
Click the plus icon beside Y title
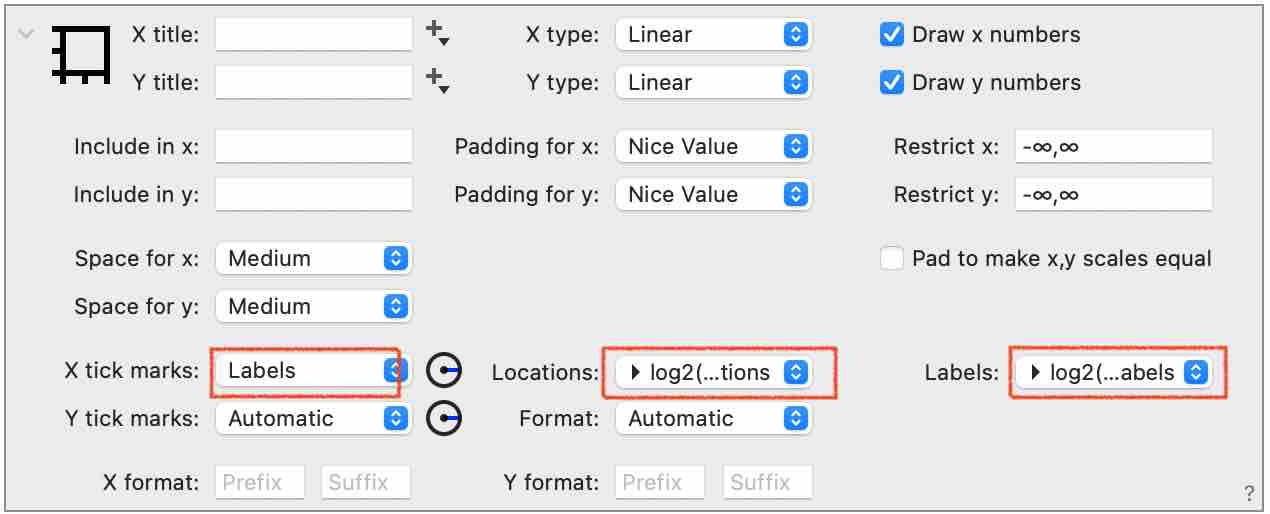point(437,81)
